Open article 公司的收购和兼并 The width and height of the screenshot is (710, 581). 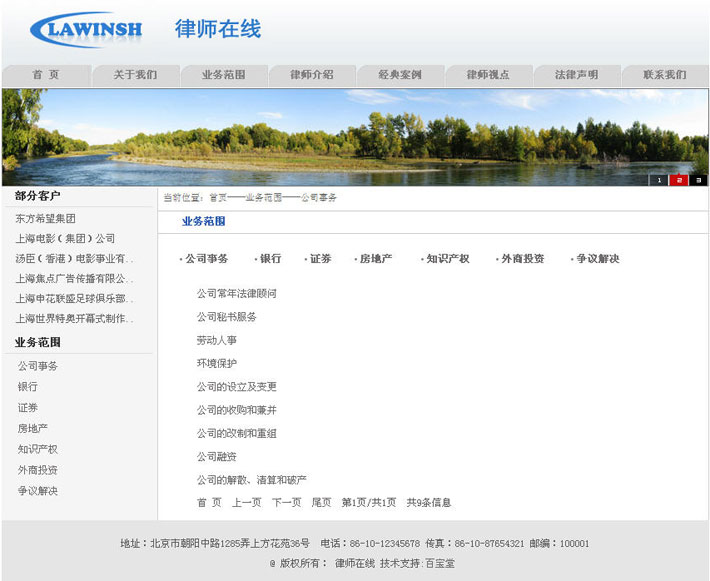click(236, 410)
